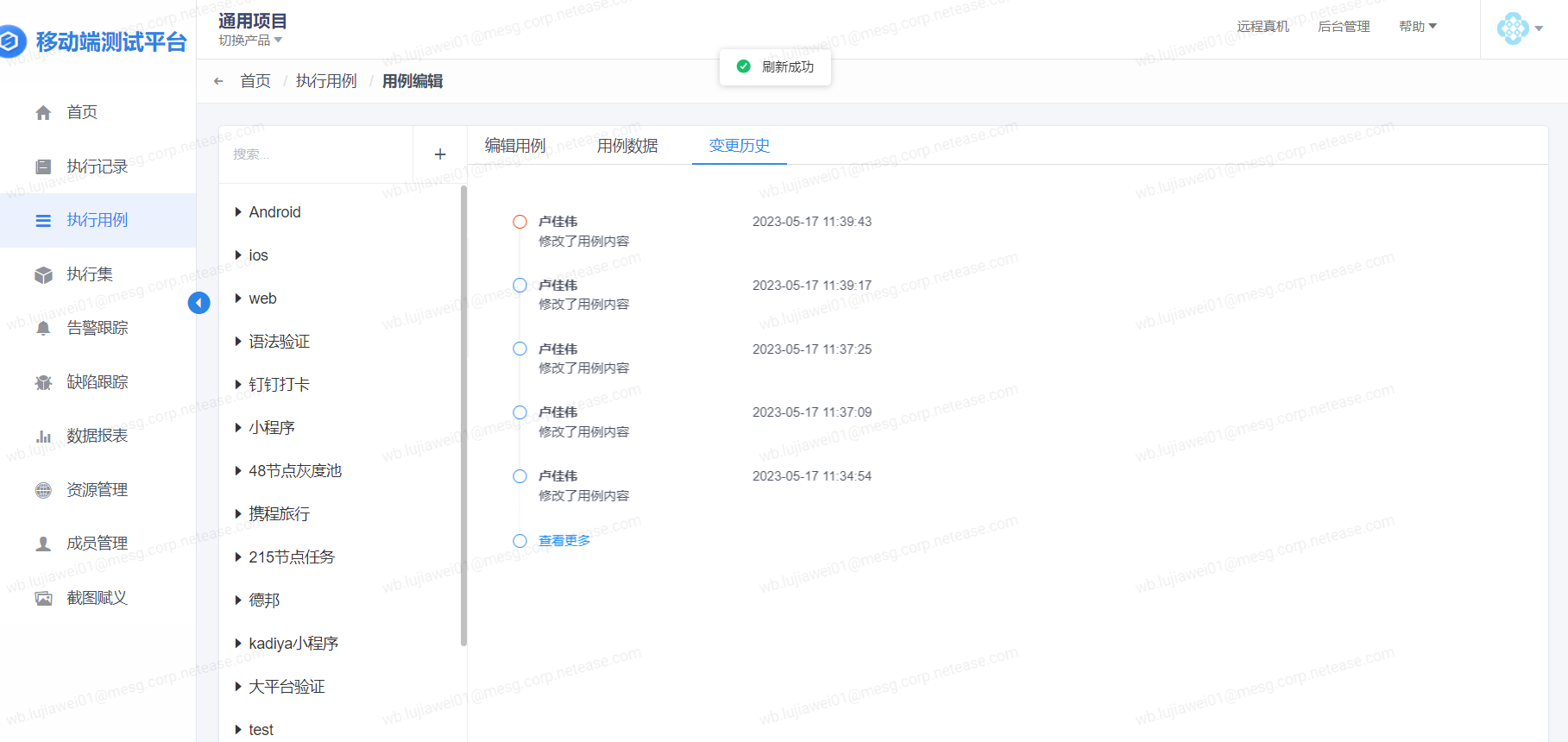1568x742 pixels.
Task: Click the green success check icon
Action: tap(743, 66)
